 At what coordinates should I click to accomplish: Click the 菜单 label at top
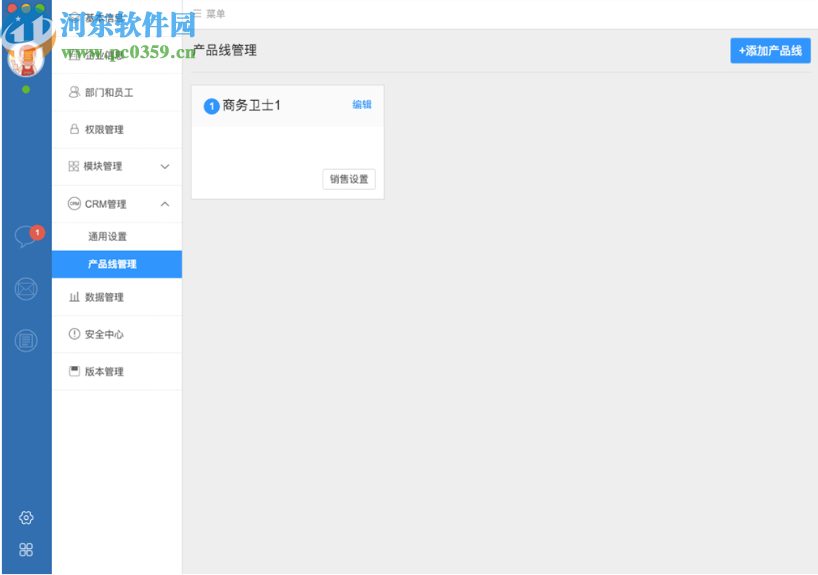coord(215,14)
